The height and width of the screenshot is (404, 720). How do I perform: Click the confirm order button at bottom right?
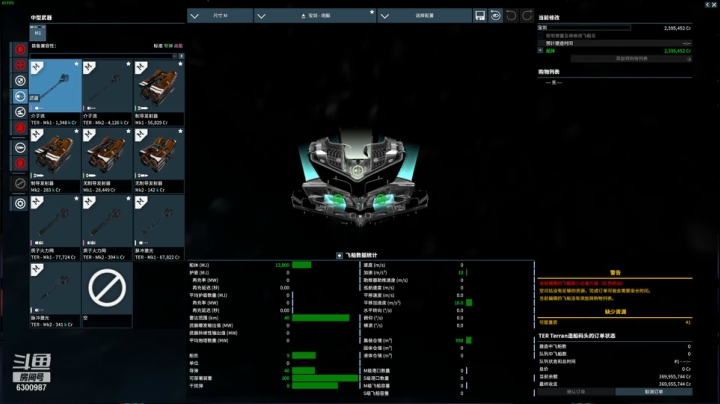click(x=576, y=392)
